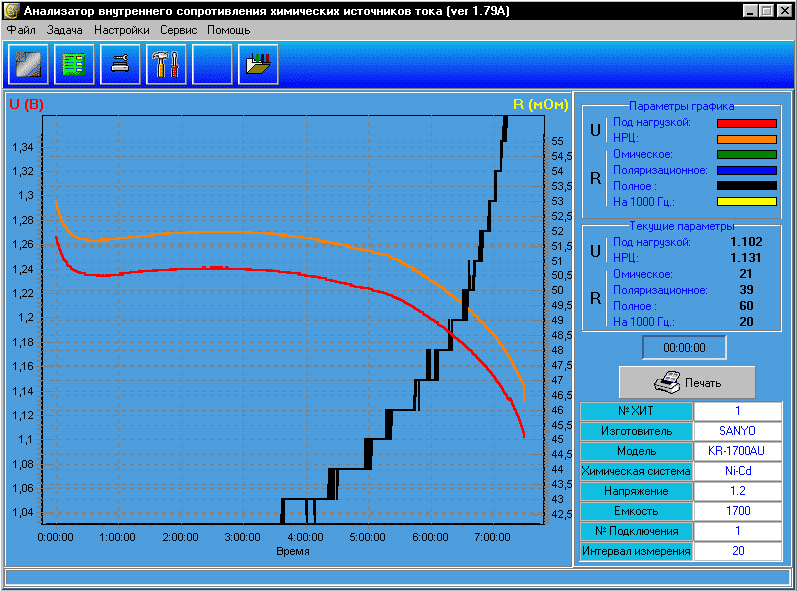Click the device-with-wrench setup toolbar icon
Viewport: 797px width, 591px height.
120,64
